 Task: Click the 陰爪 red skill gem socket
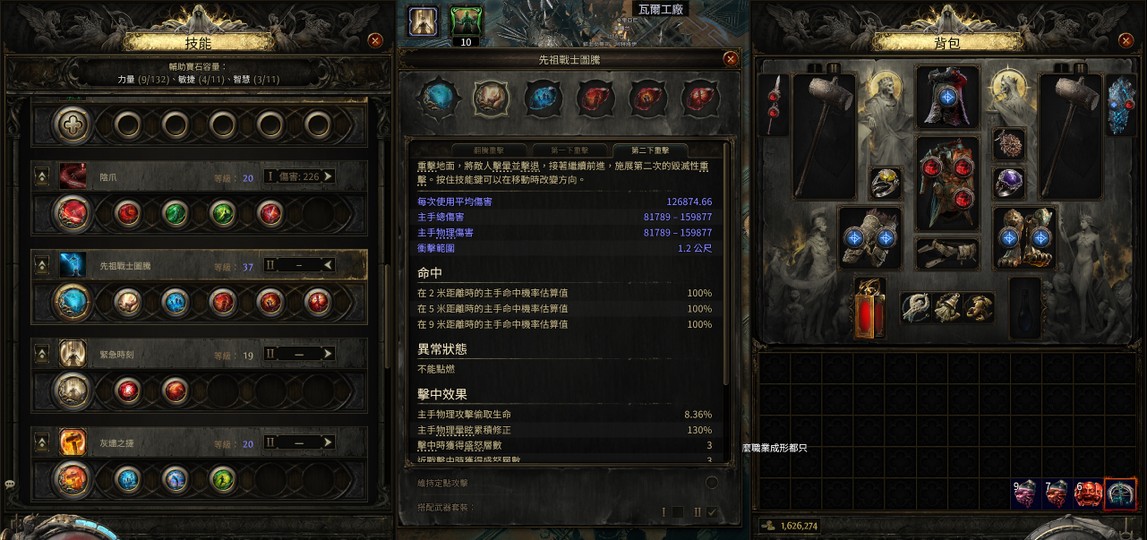[72, 214]
